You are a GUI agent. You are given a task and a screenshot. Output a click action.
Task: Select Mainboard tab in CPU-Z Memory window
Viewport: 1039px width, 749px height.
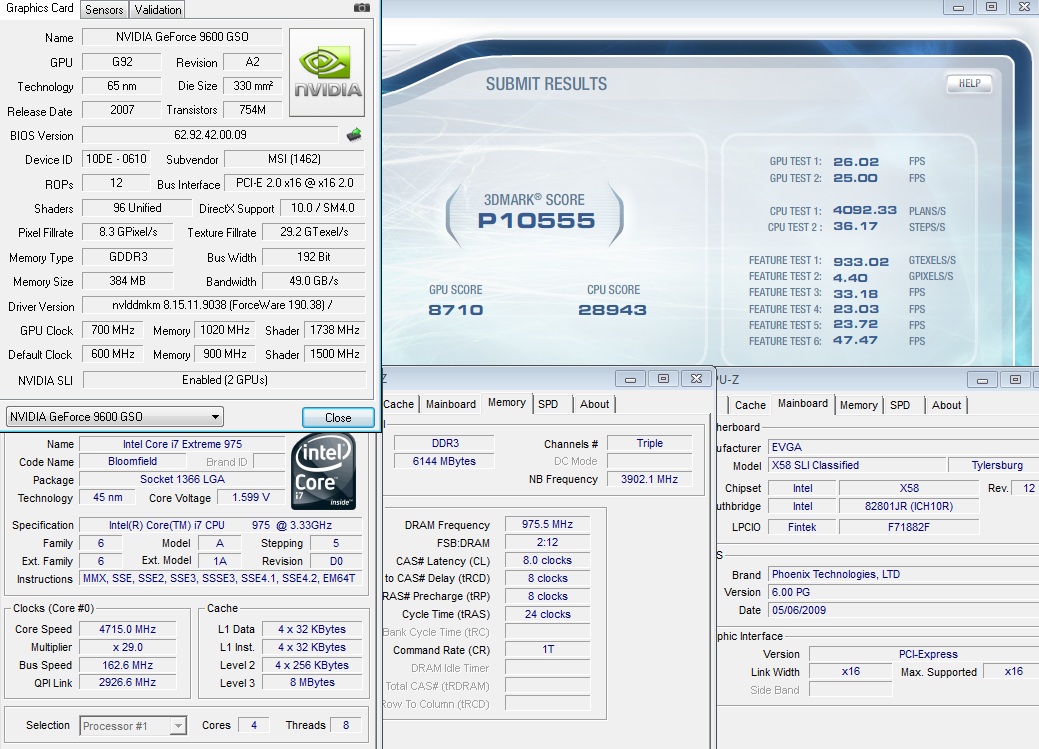click(451, 404)
